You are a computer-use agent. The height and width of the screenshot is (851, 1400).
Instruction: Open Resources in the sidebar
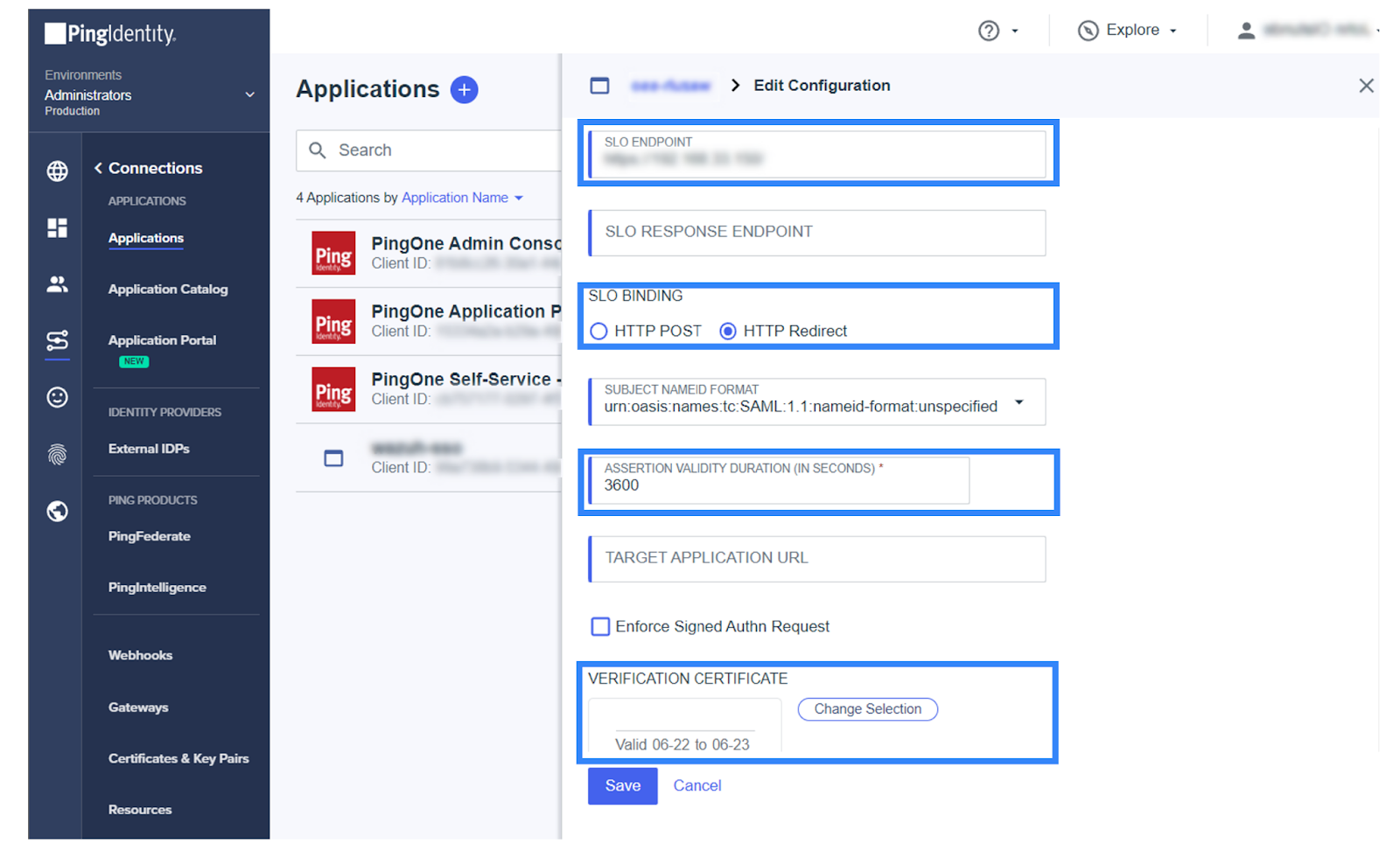point(140,810)
